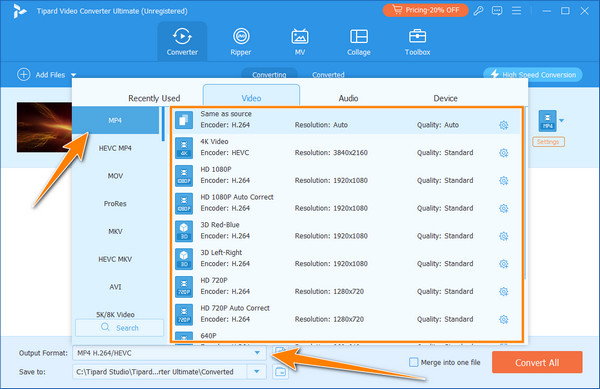Open the Ripper module
Image resolution: width=600 pixels, height=389 pixels.
241,41
